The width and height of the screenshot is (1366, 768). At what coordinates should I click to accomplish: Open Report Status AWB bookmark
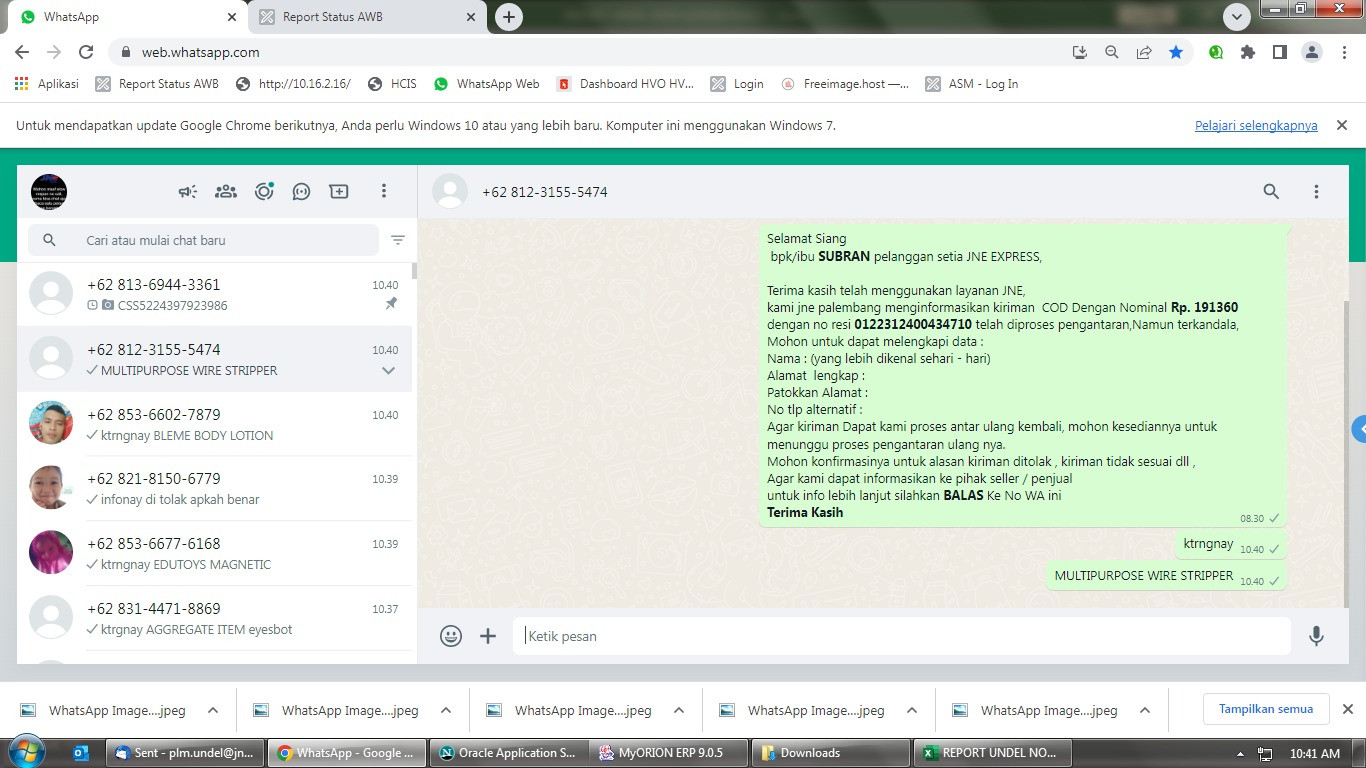[x=157, y=84]
